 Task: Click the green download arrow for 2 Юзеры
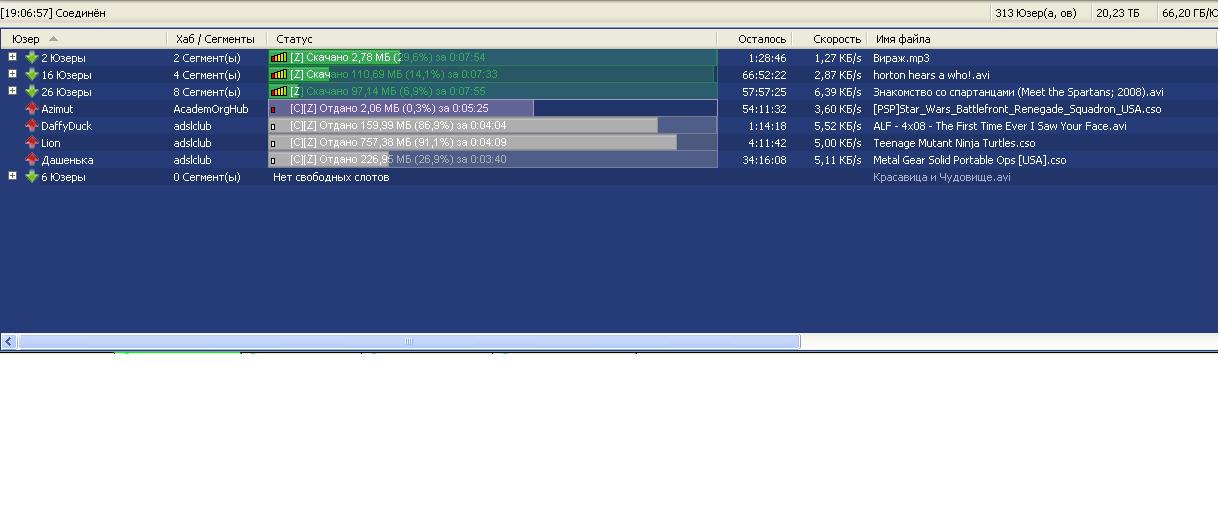pos(32,58)
